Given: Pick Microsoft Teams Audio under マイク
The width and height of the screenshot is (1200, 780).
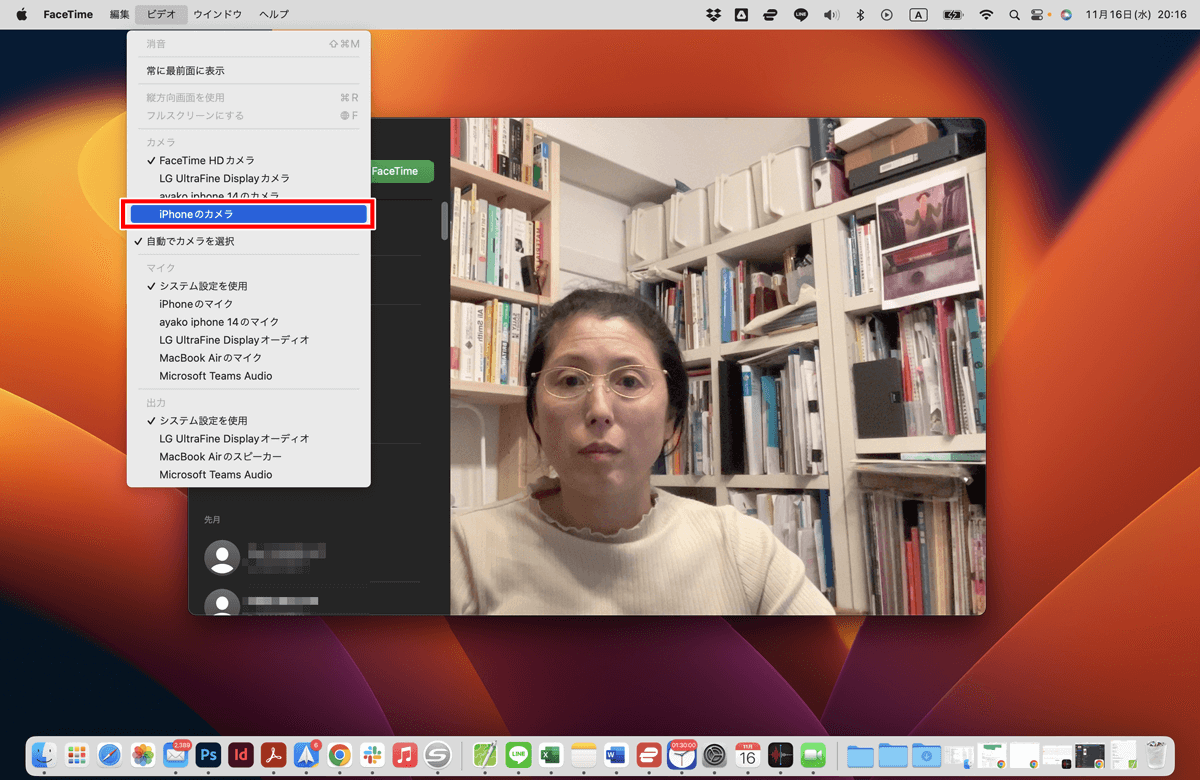Looking at the screenshot, I should coord(248,376).
